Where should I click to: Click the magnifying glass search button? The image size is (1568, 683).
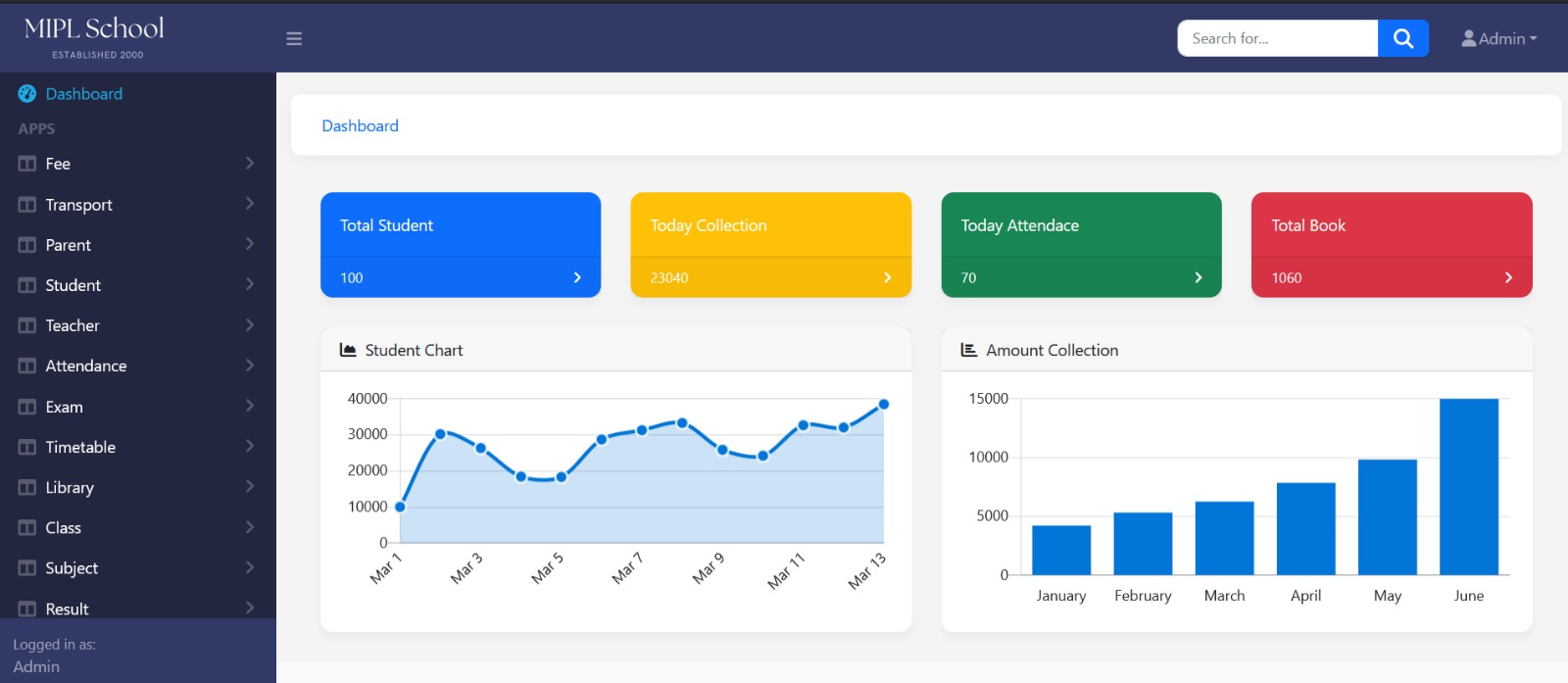1402,38
